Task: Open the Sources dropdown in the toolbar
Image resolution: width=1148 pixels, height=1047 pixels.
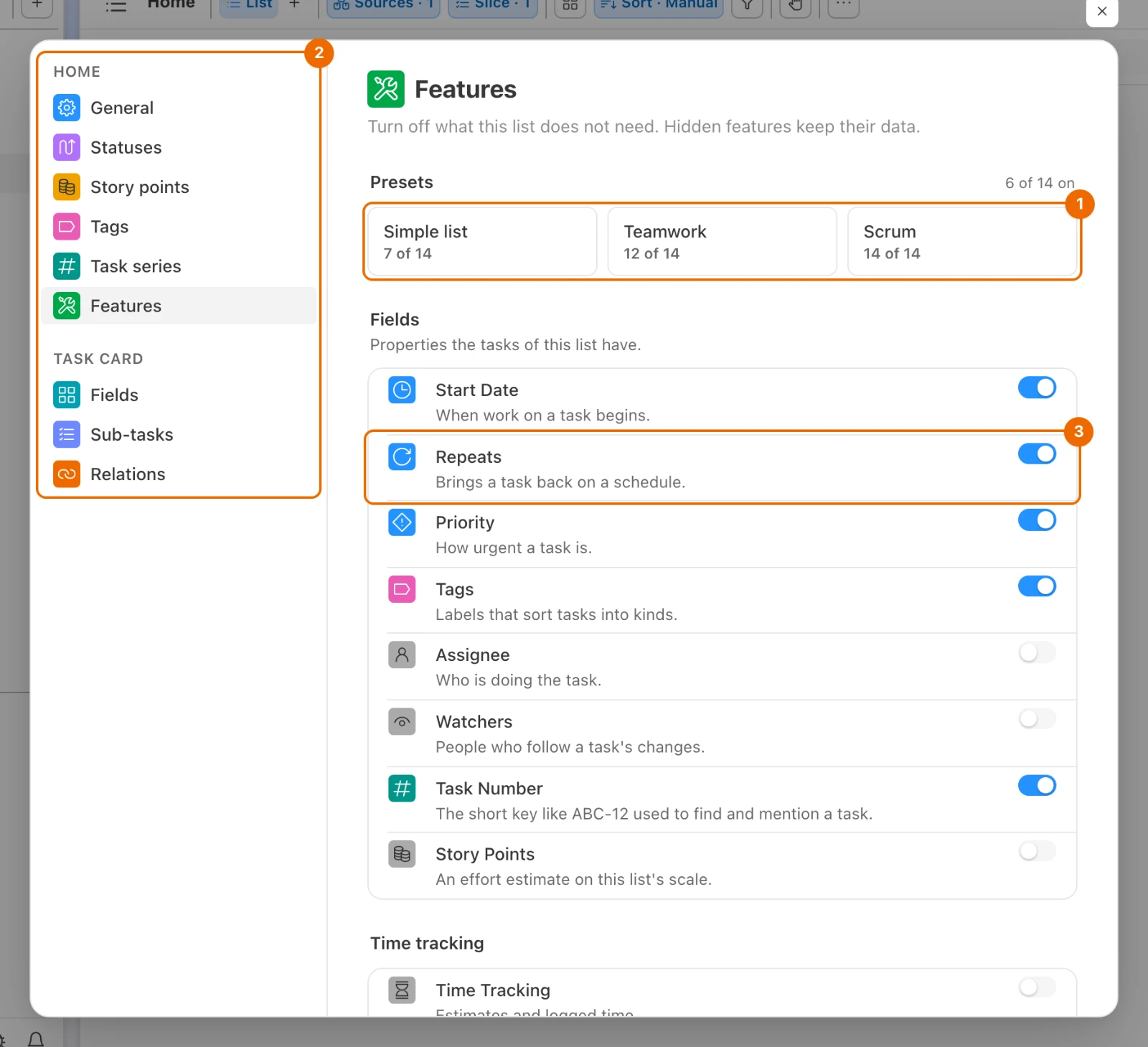Action: tap(383, 6)
